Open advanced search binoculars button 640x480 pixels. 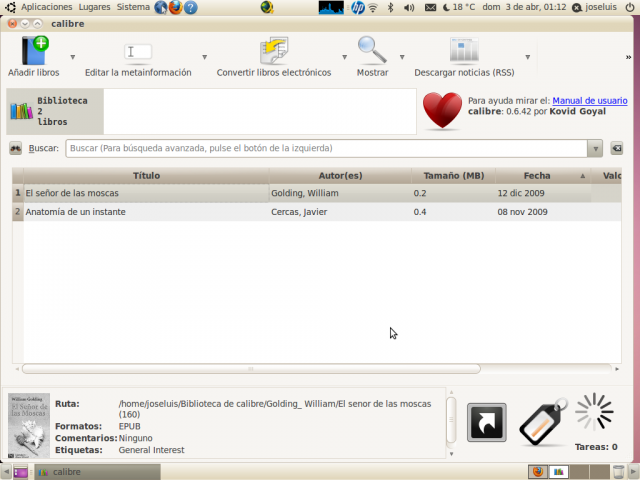pyautogui.click(x=16, y=148)
